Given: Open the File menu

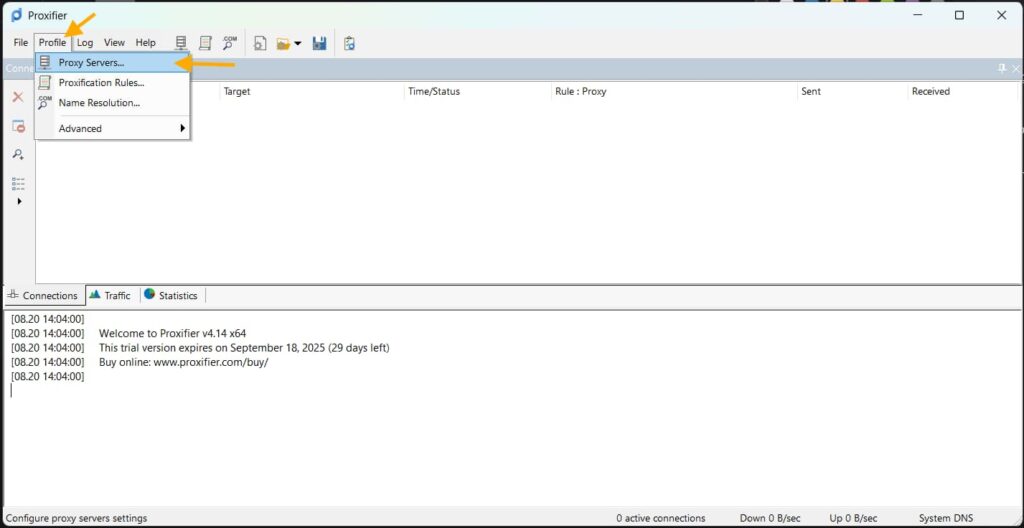Looking at the screenshot, I should pyautogui.click(x=21, y=42).
